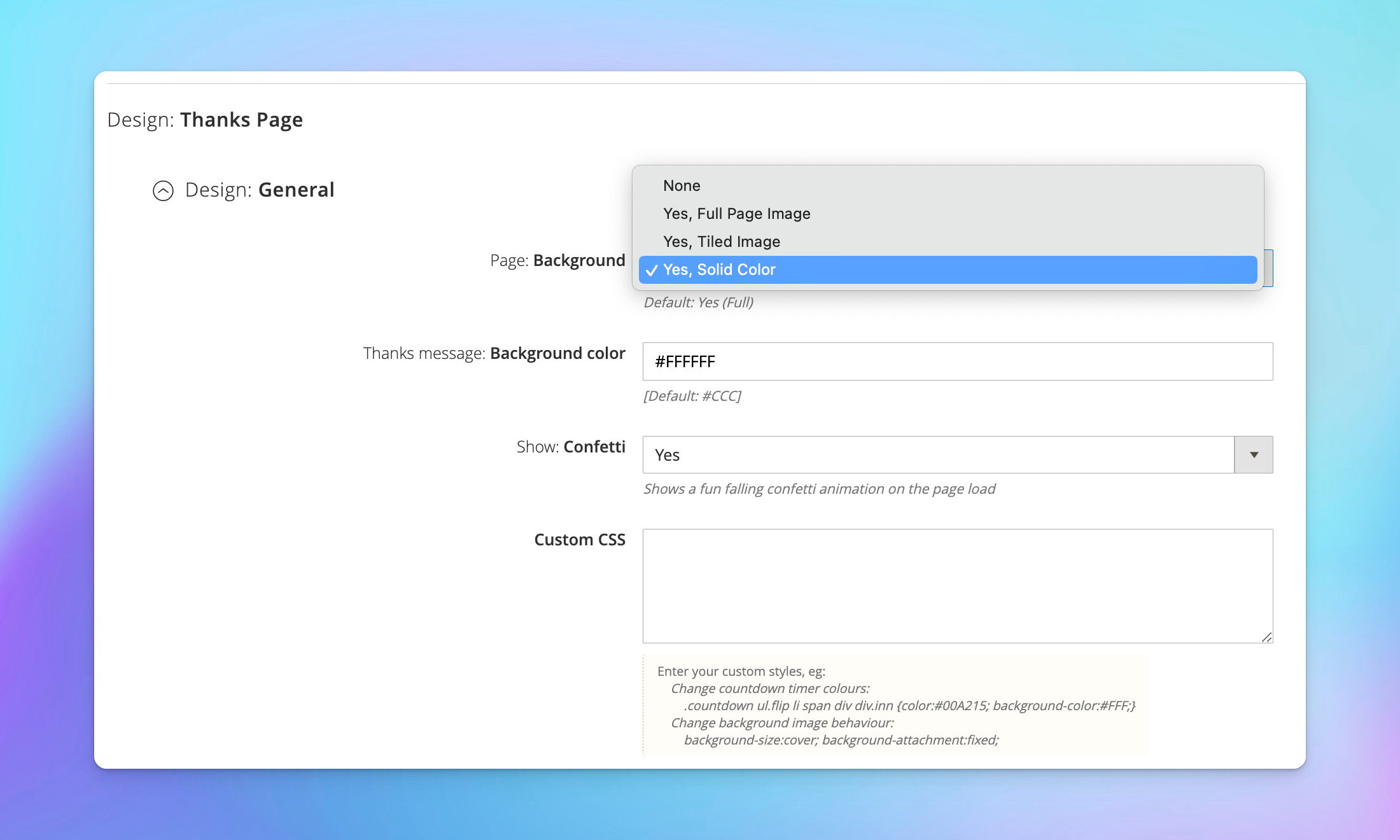
Task: Click the Page: Background label
Action: (x=557, y=260)
